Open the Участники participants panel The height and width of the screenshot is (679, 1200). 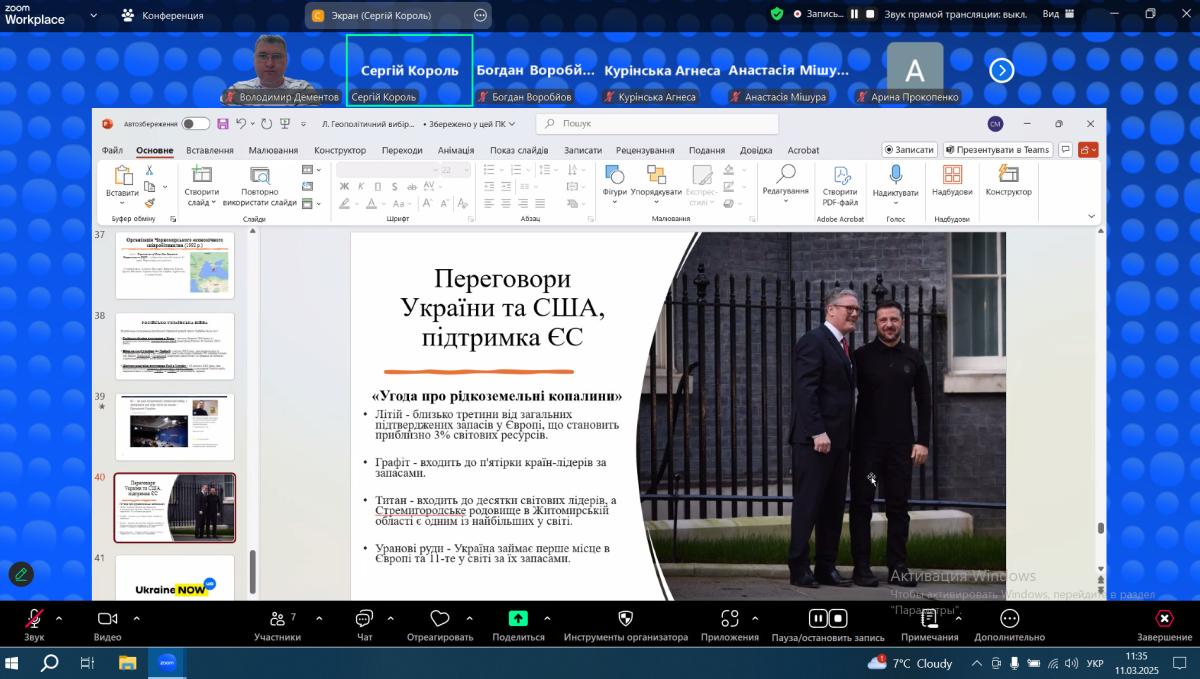pyautogui.click(x=277, y=619)
